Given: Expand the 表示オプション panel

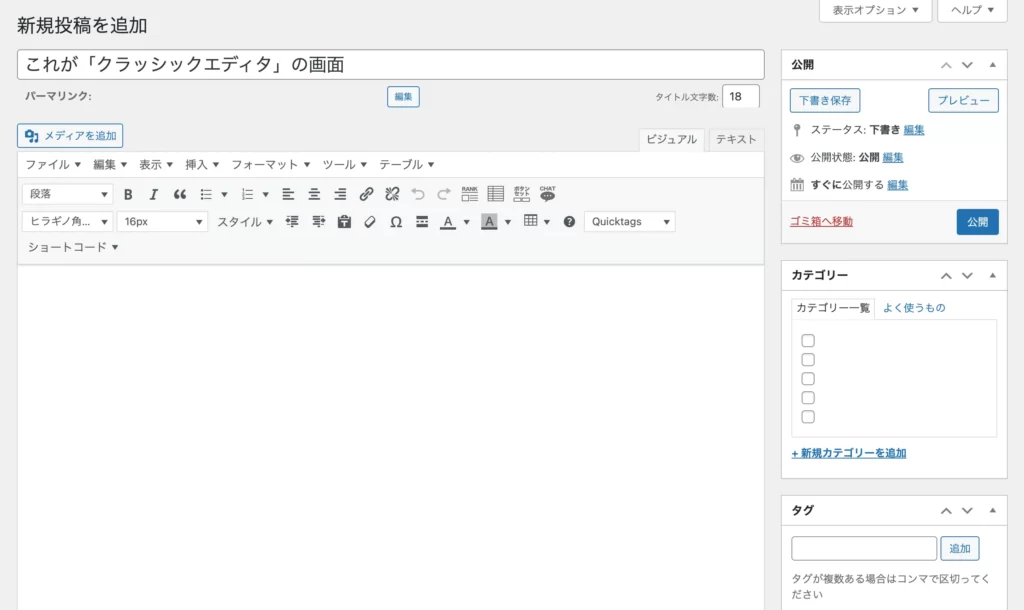Looking at the screenshot, I should tap(875, 10).
